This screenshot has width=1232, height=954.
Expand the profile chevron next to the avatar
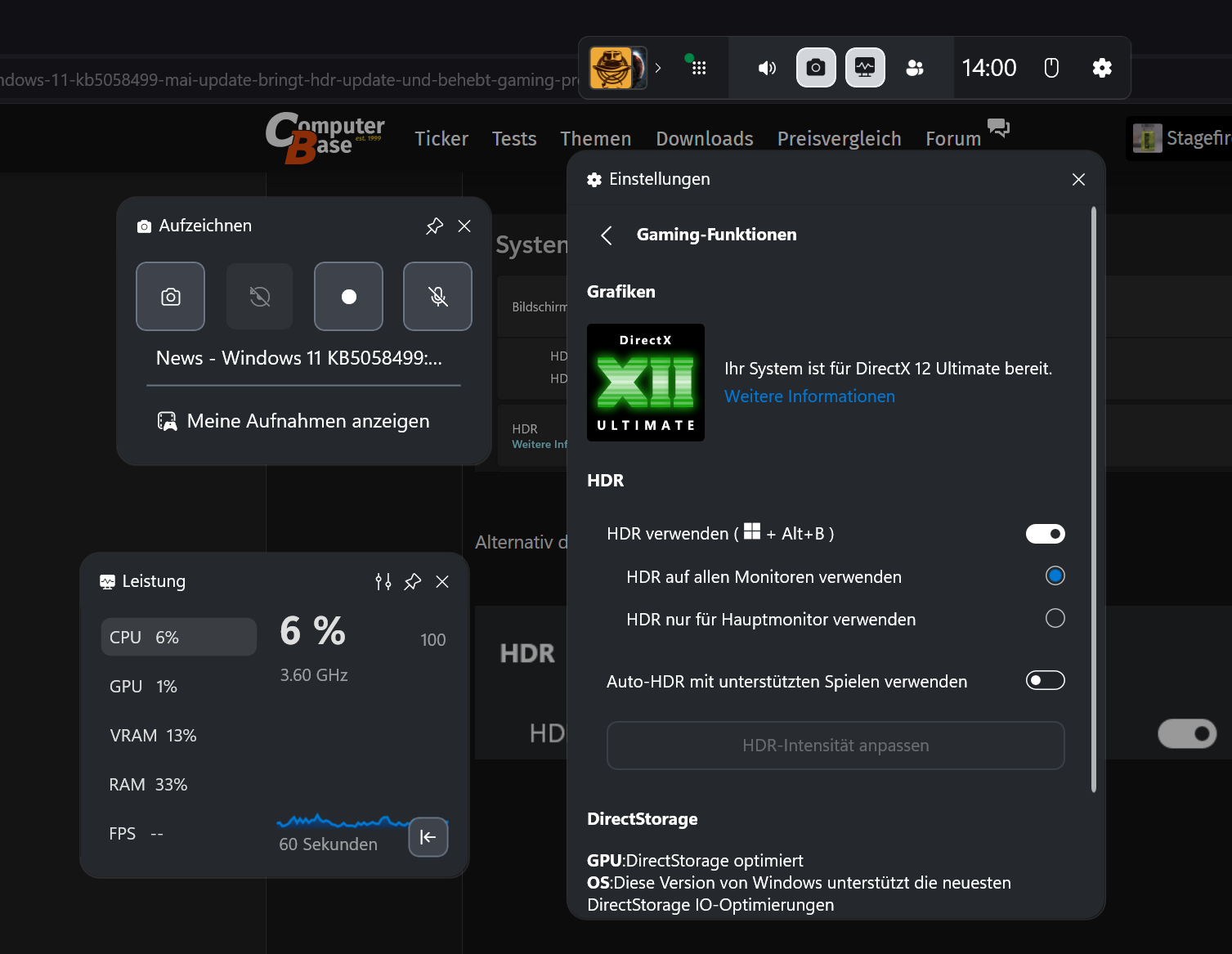[x=657, y=68]
